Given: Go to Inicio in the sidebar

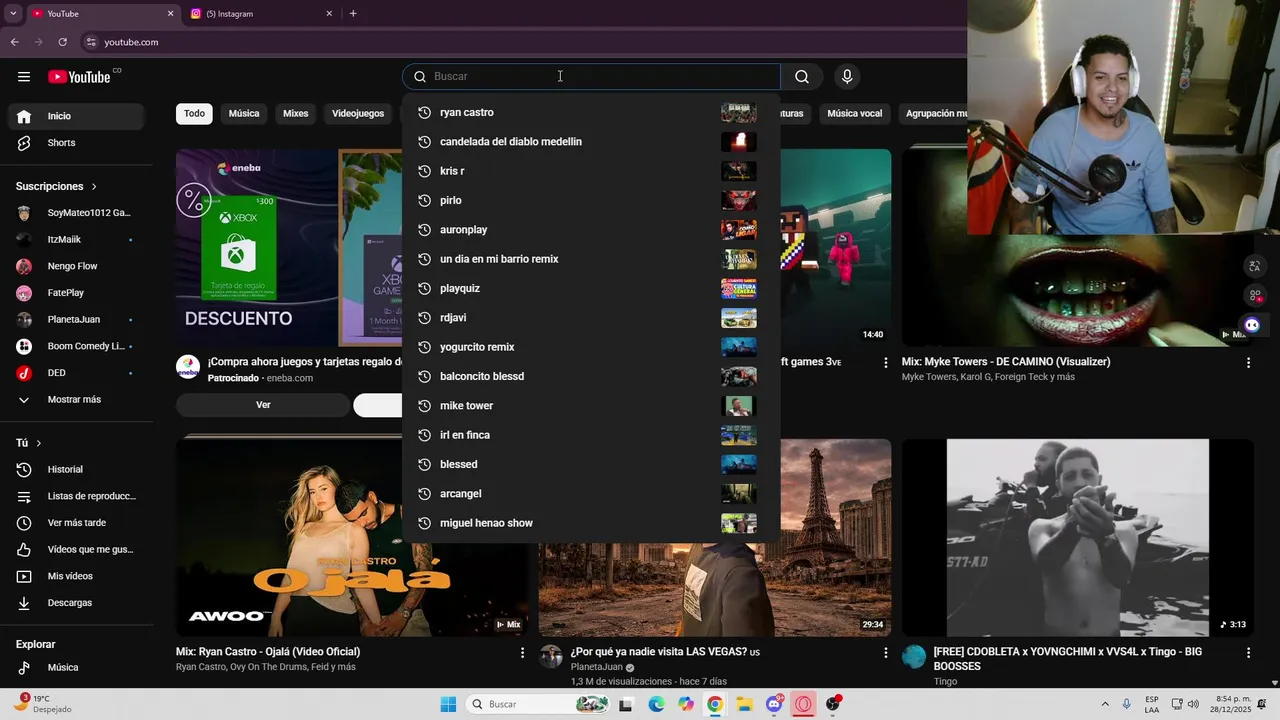Looking at the screenshot, I should 76,116.
